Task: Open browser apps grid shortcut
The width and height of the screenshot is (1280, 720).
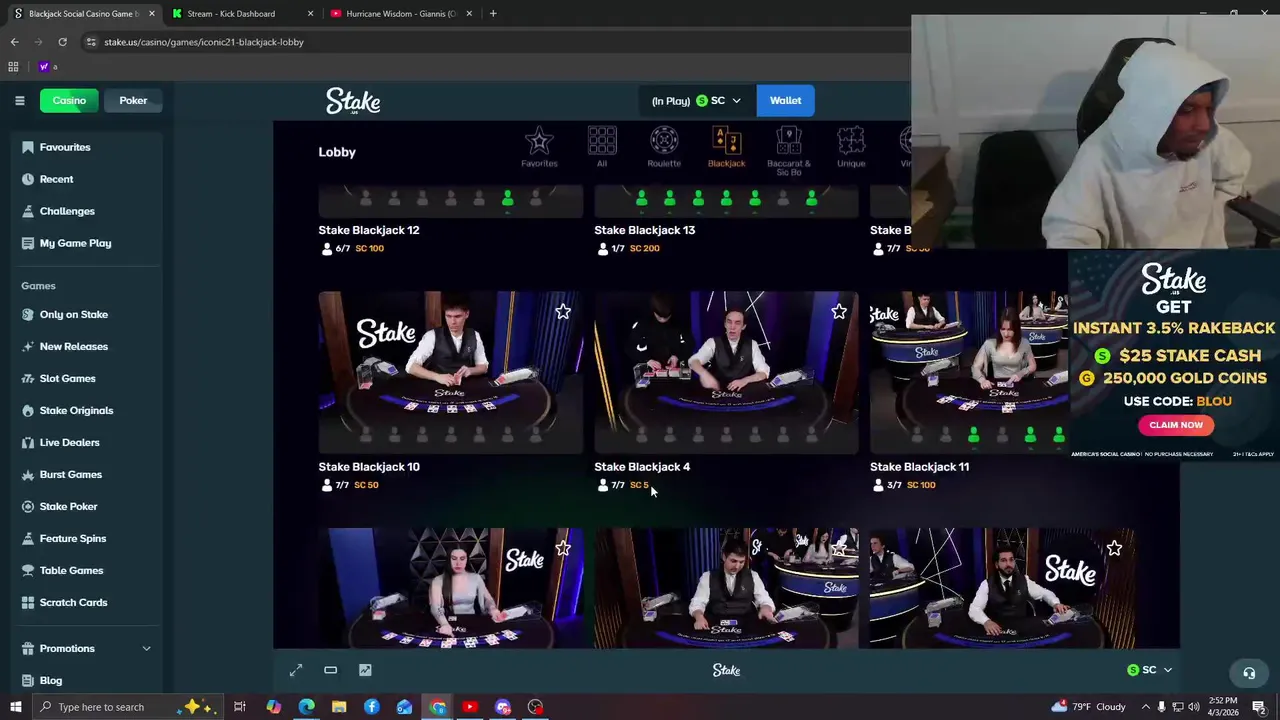Action: [x=13, y=67]
